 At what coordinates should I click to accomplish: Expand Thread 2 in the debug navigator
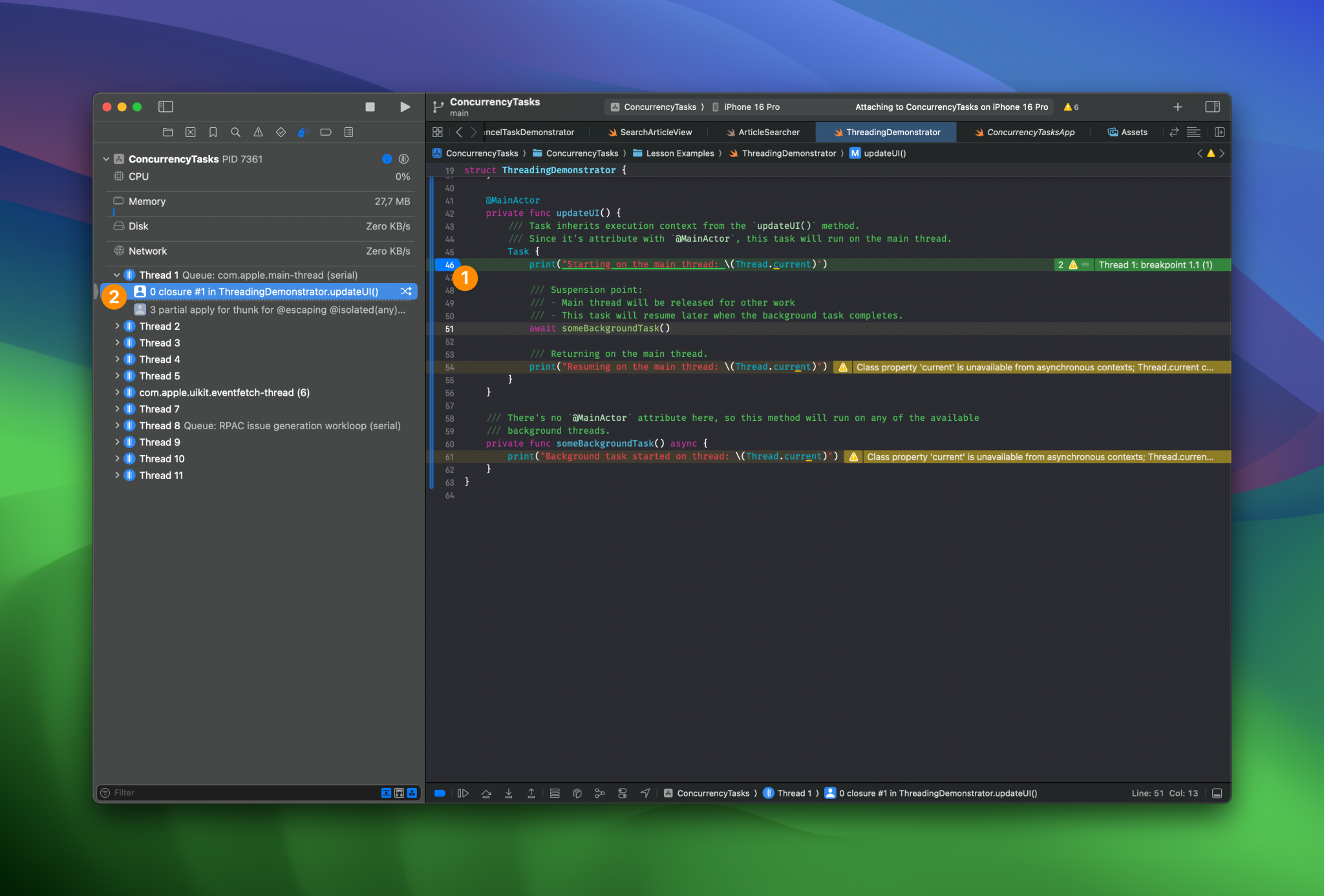click(x=117, y=326)
